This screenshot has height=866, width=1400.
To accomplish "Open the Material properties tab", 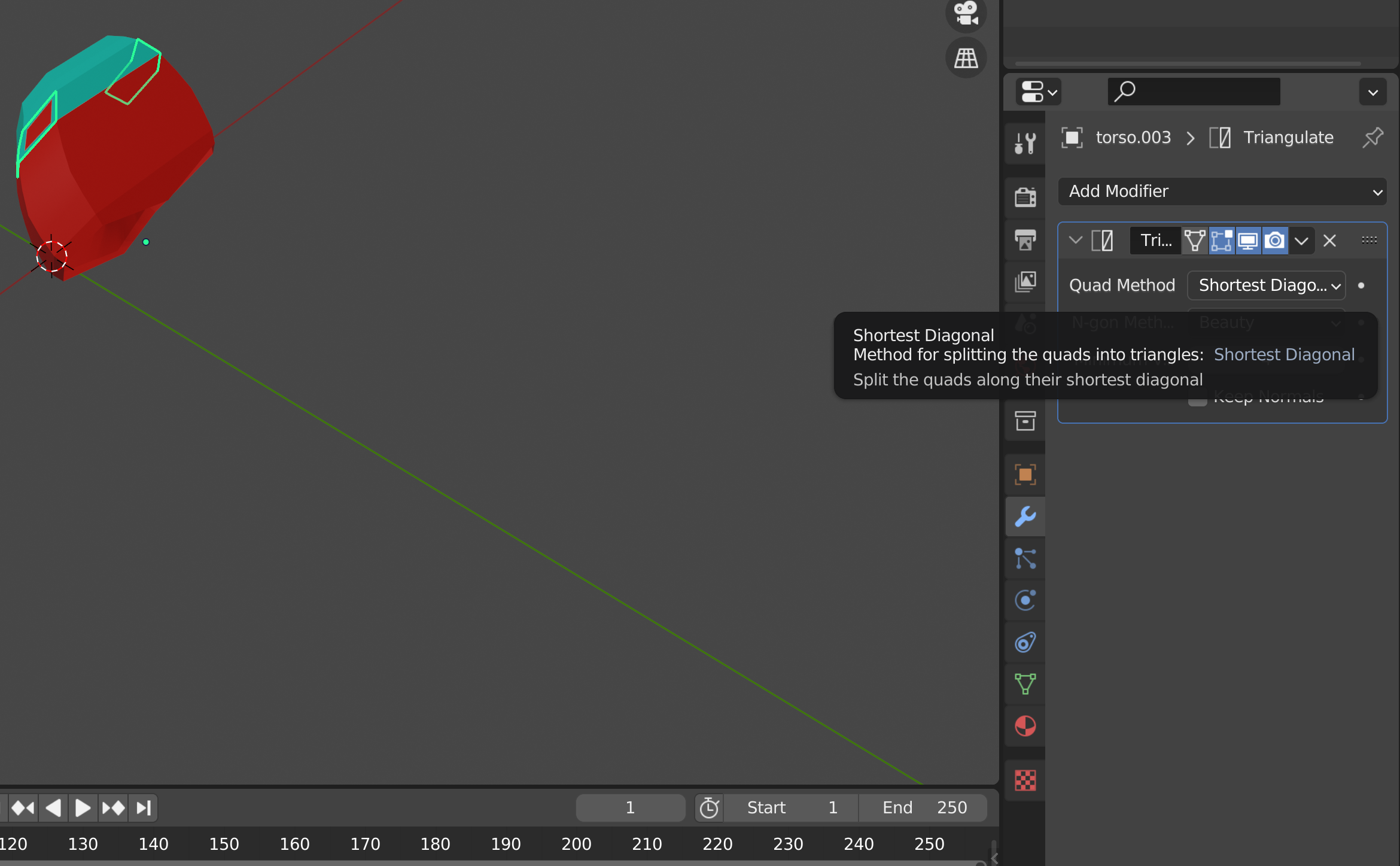I will pos(1025,726).
